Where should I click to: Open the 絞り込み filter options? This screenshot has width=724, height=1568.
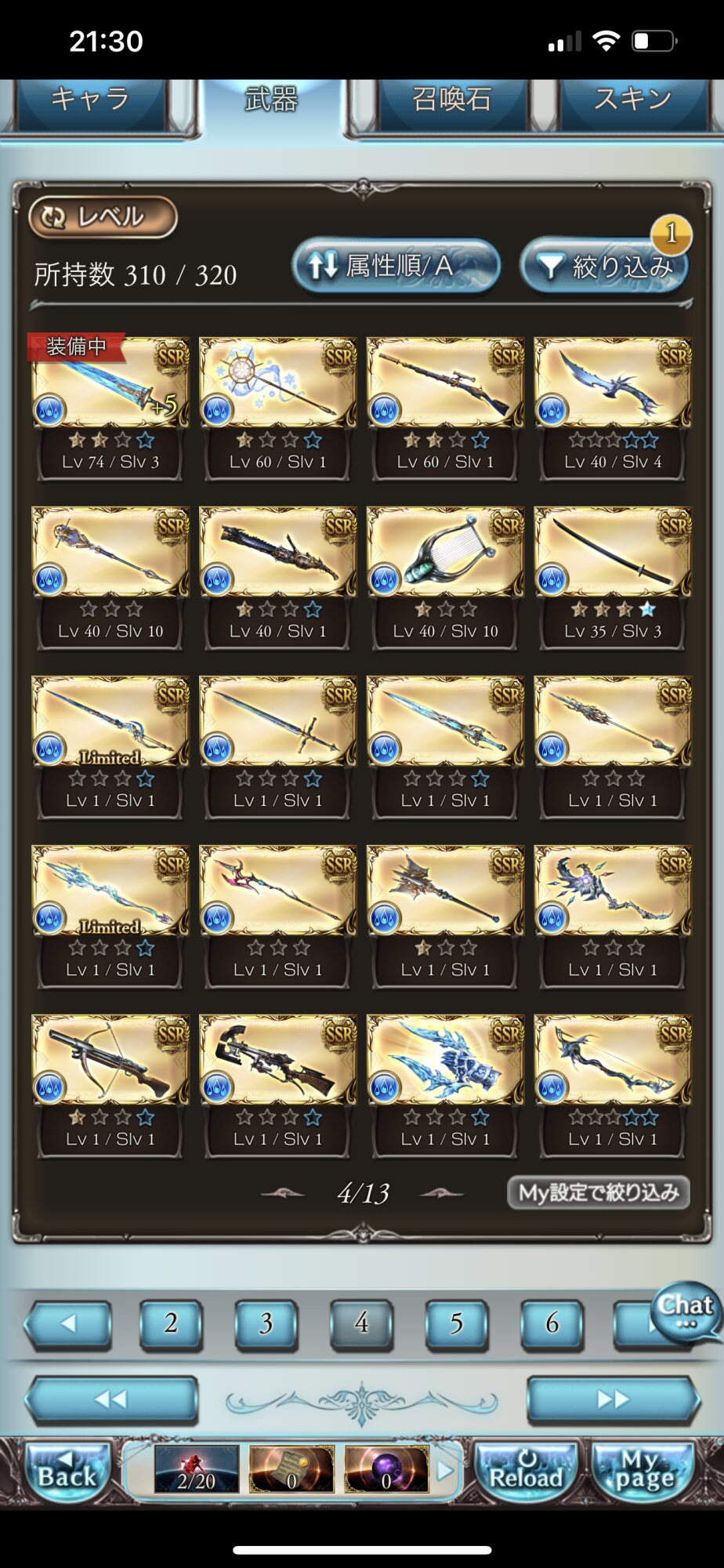604,266
